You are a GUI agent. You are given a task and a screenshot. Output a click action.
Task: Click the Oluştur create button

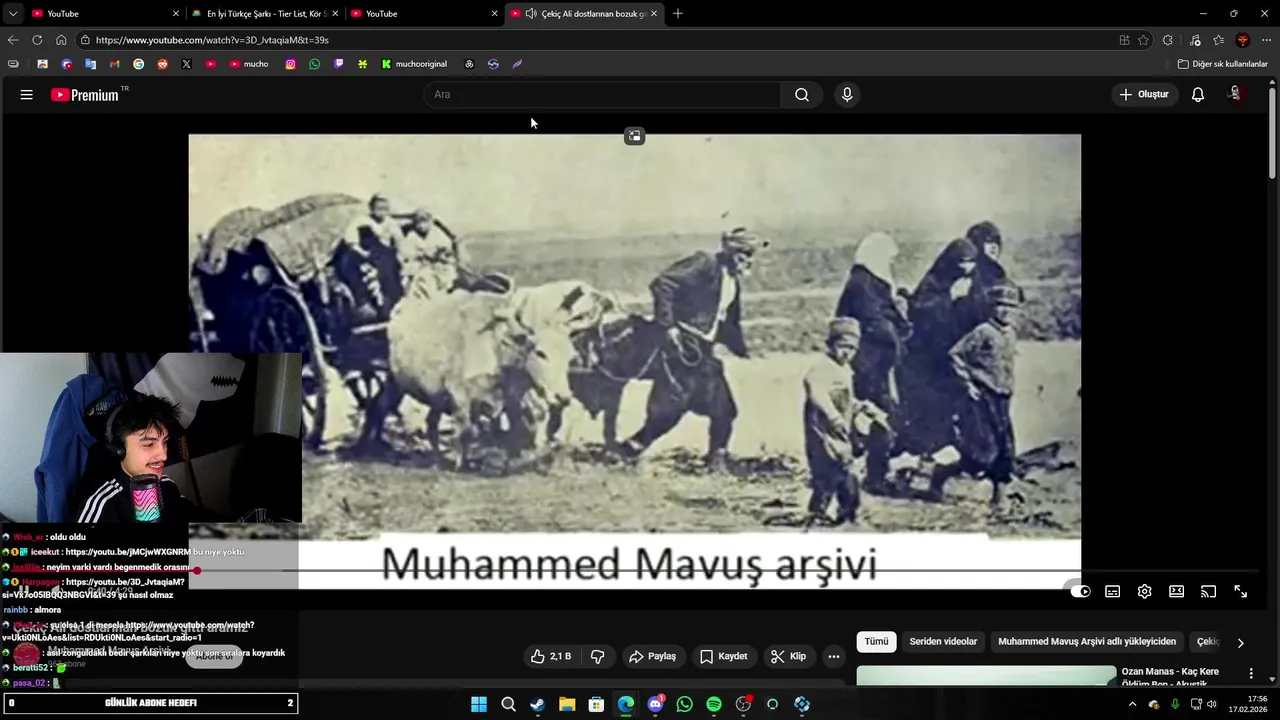(x=1144, y=95)
